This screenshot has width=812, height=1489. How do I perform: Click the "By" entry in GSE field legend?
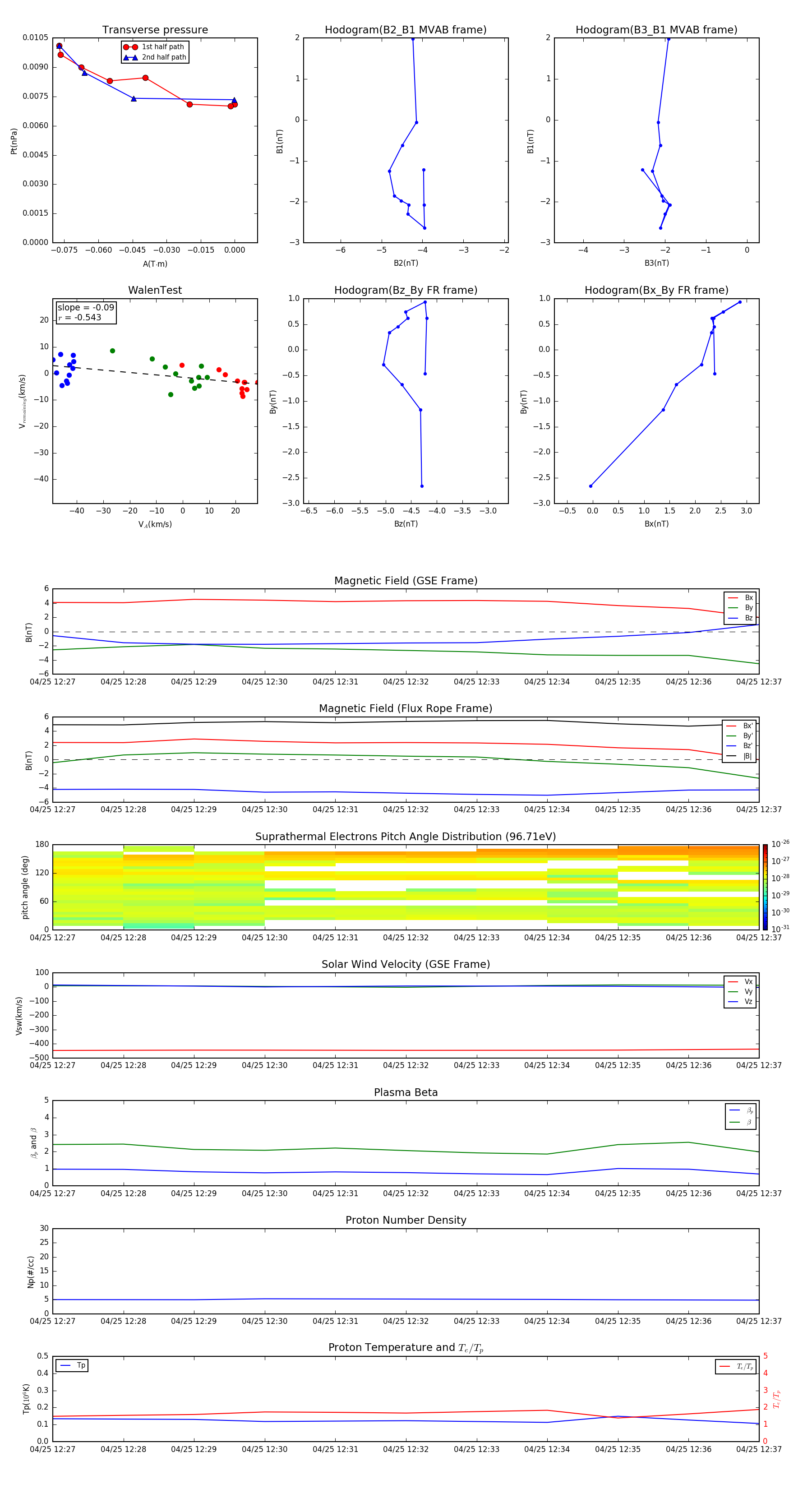coord(740,608)
